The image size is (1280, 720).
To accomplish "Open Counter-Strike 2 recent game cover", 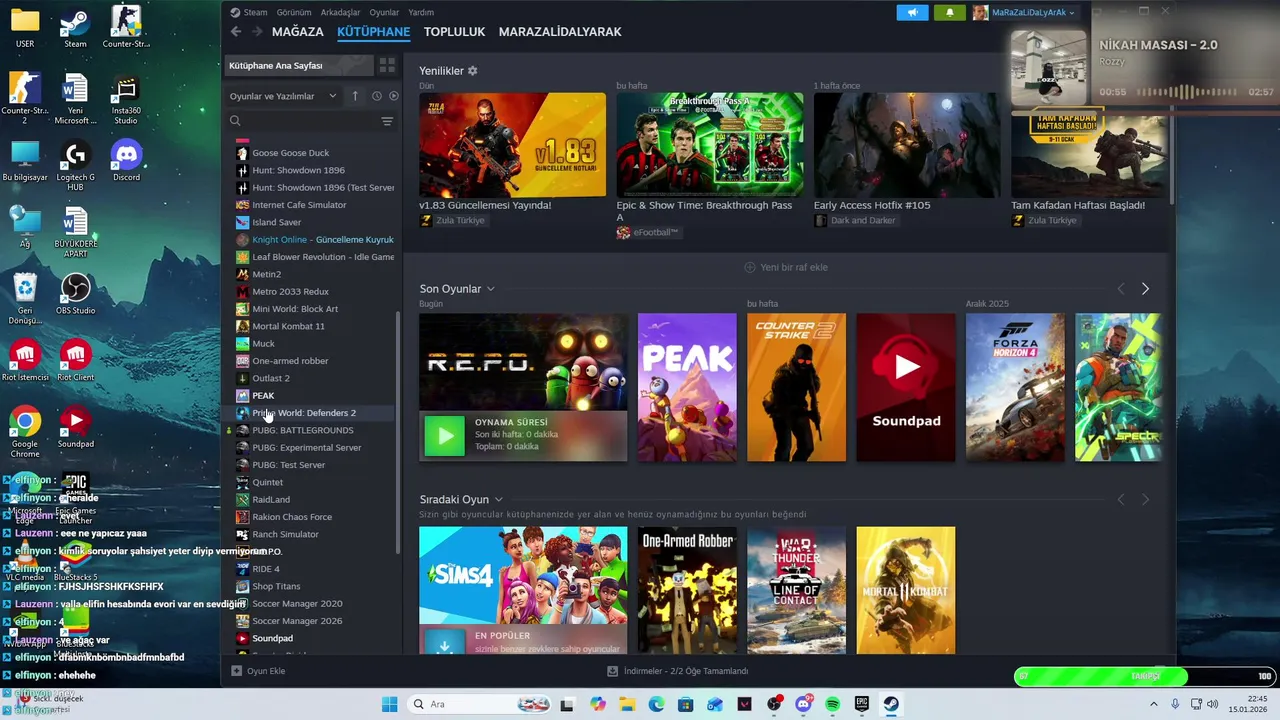I will tap(796, 387).
